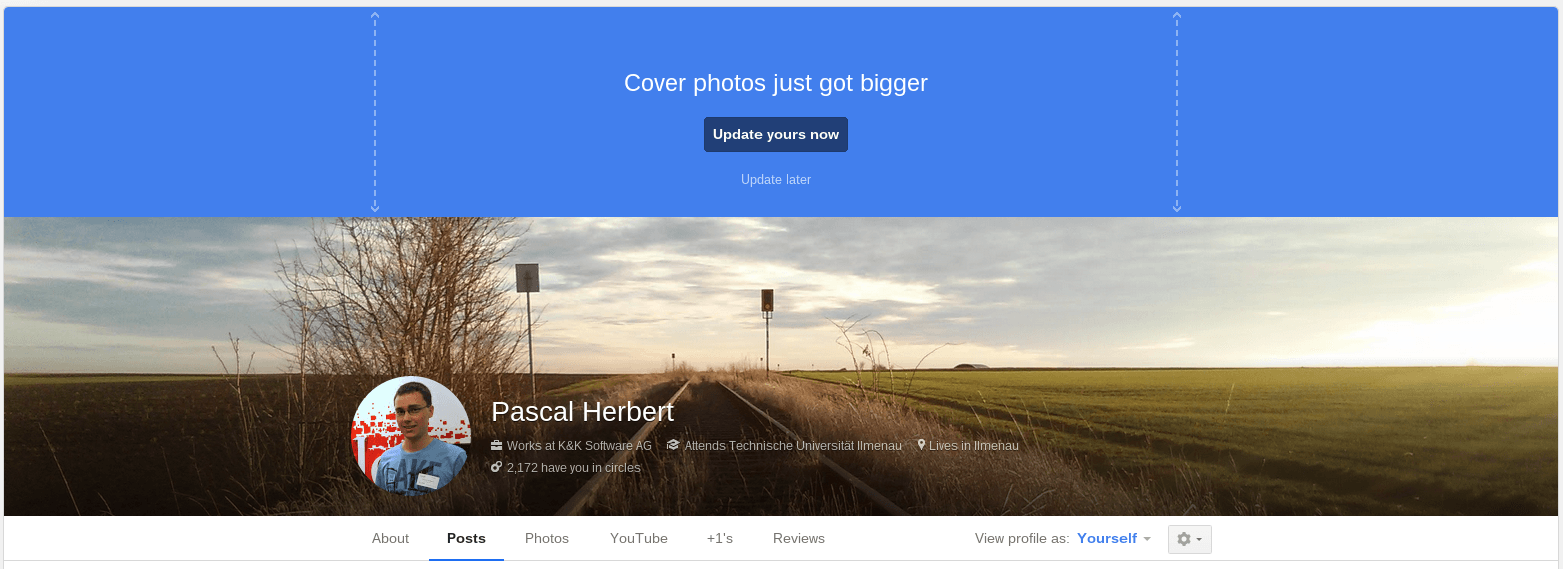This screenshot has height=569, width=1563.
Task: Click the graduation cap icon beside Attends
Action: pyautogui.click(x=673, y=446)
